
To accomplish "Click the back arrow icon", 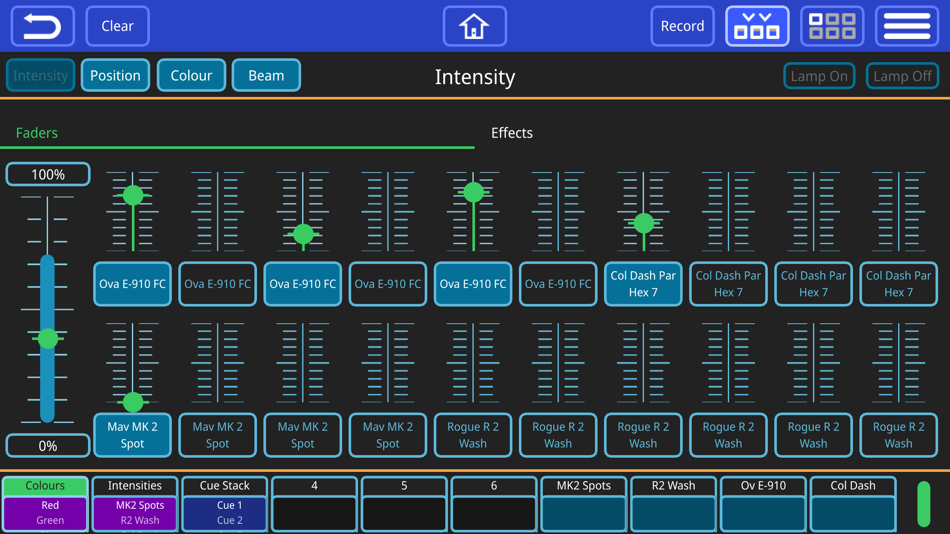I will [x=42, y=26].
